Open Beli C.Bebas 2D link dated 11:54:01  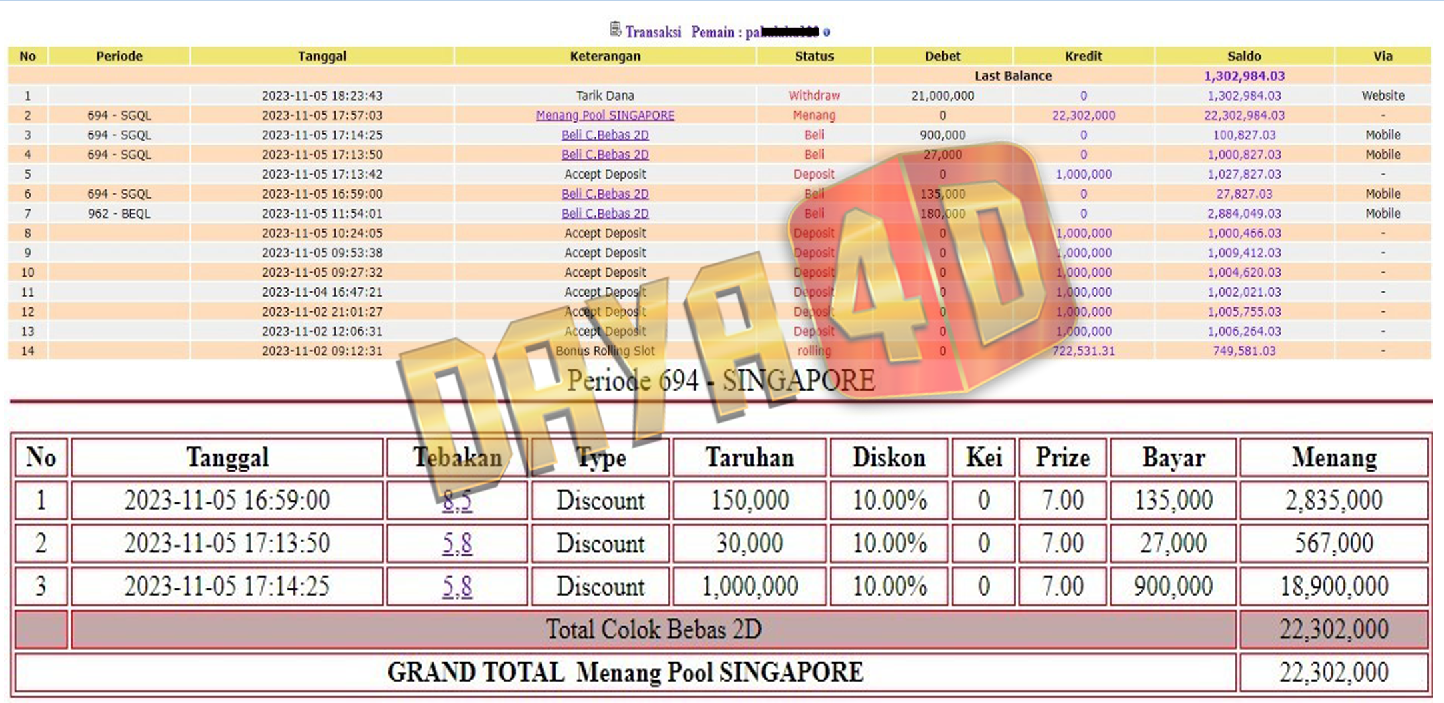(x=605, y=213)
